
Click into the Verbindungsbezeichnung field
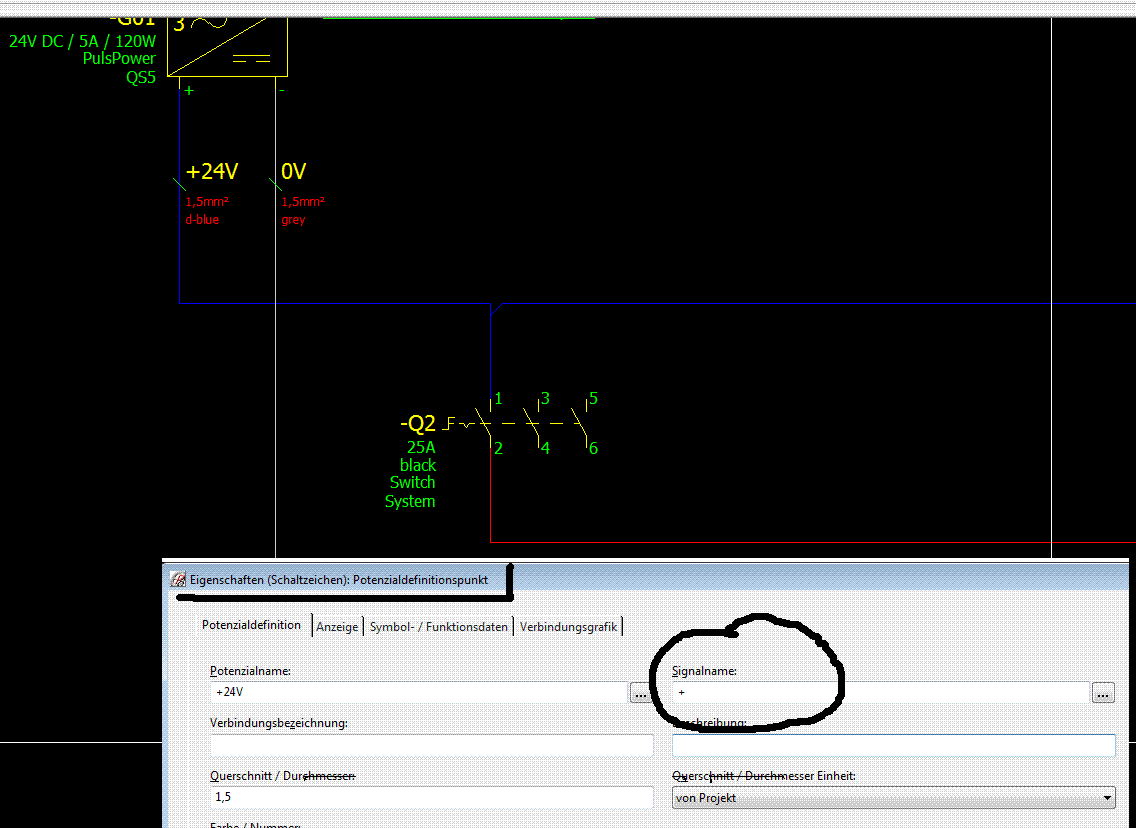(432, 745)
